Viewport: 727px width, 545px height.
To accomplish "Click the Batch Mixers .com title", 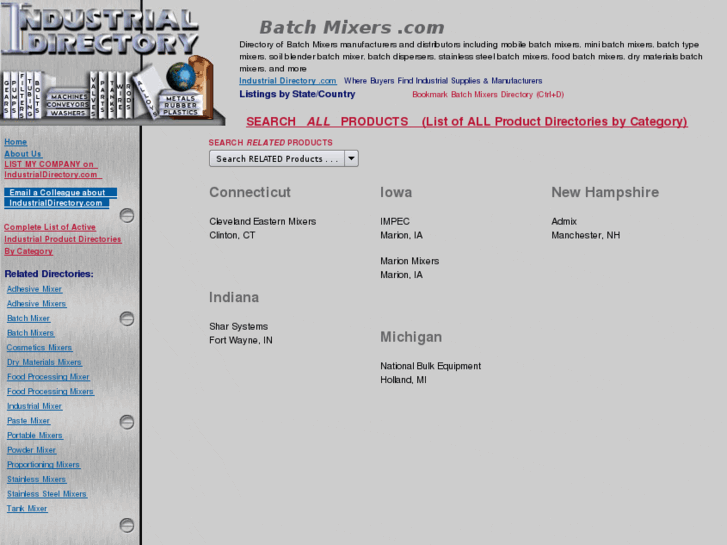I will tap(351, 27).
